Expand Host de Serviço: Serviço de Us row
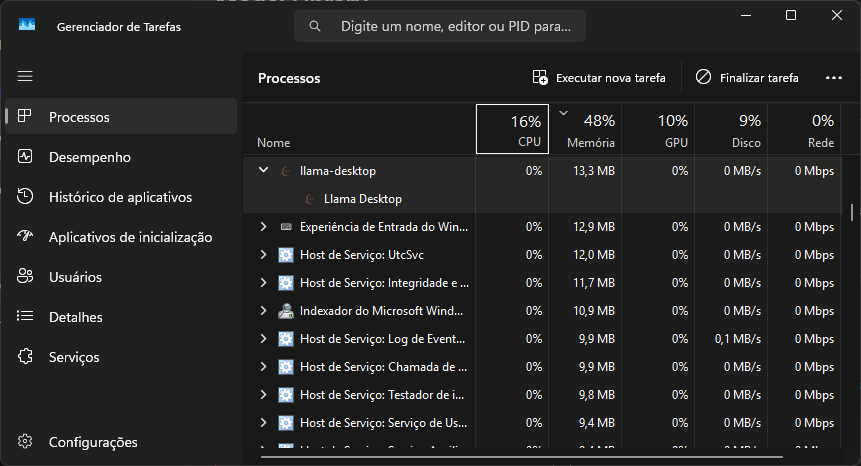 click(x=264, y=422)
